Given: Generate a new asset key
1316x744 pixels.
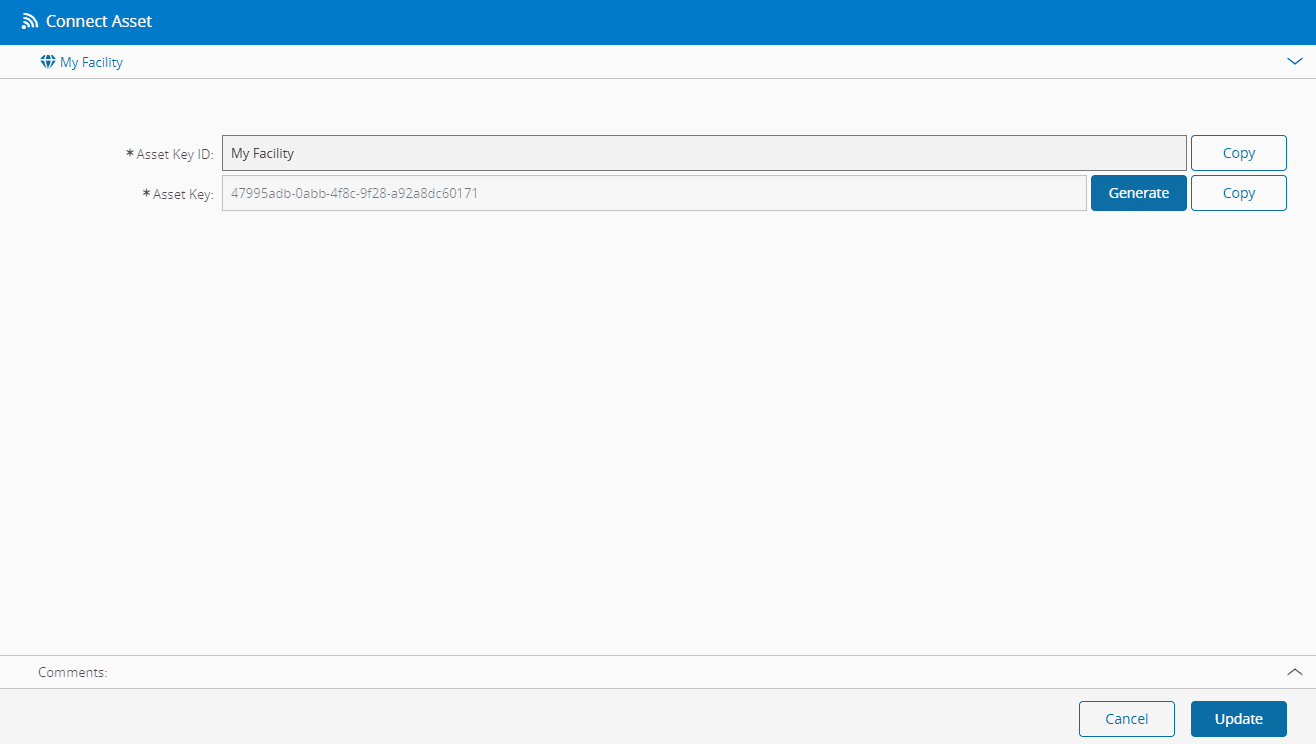Looking at the screenshot, I should [1139, 193].
